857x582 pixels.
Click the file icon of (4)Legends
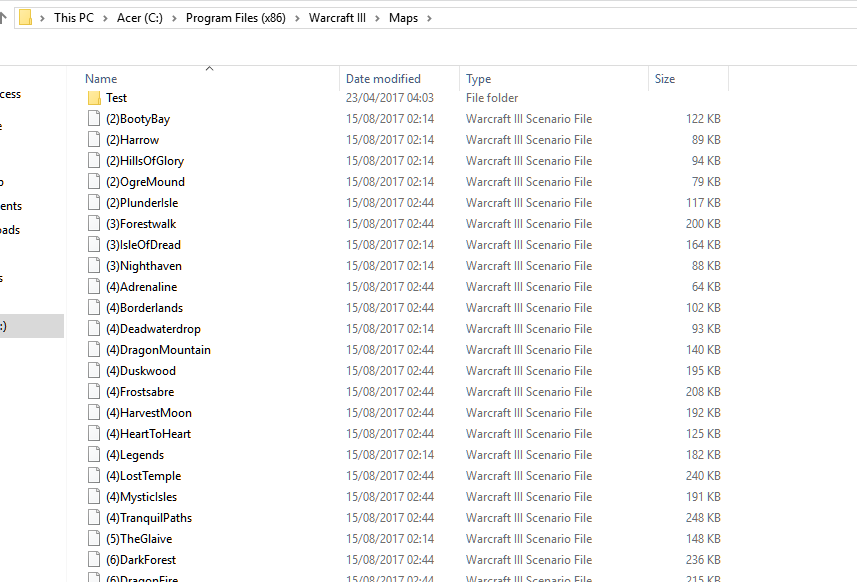[x=94, y=455]
